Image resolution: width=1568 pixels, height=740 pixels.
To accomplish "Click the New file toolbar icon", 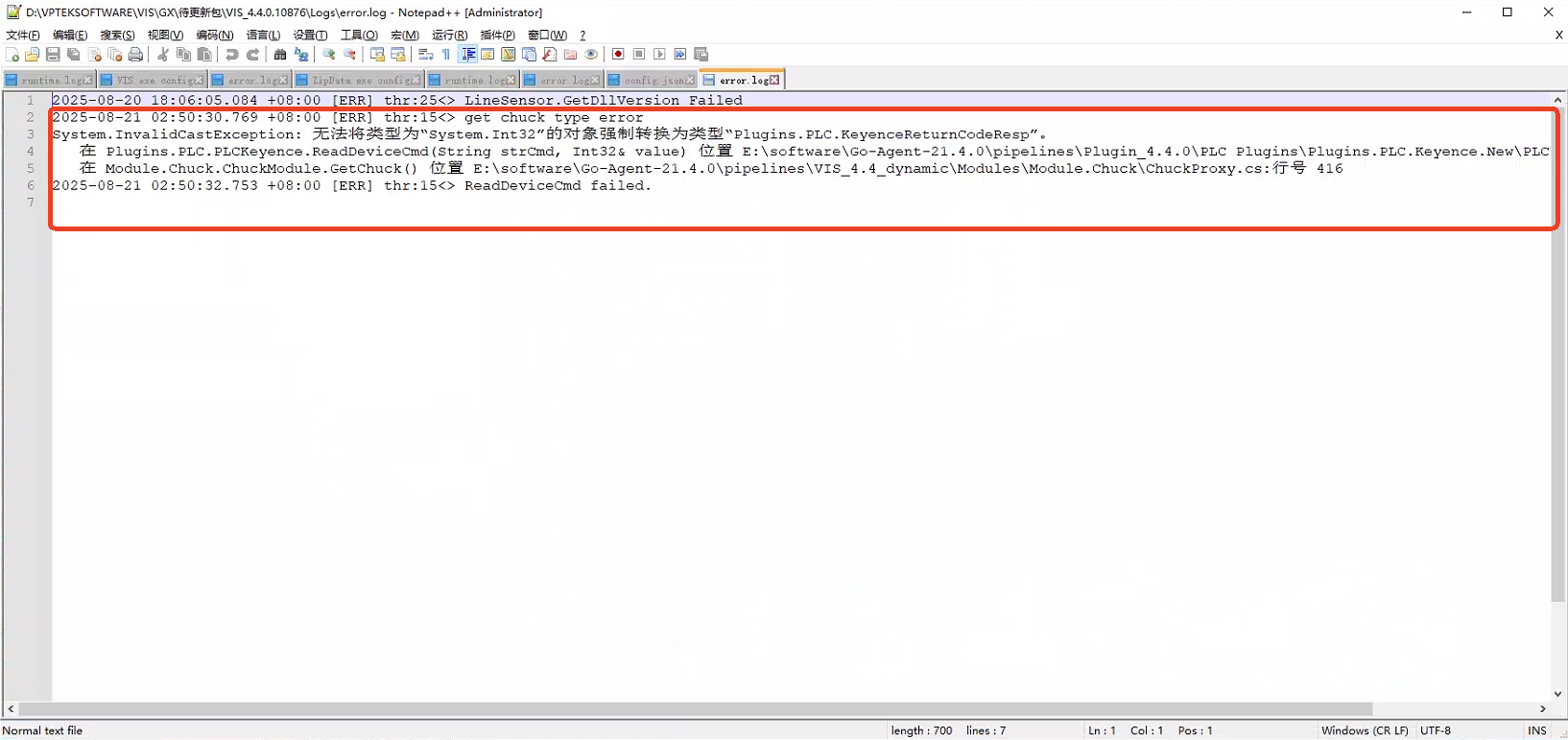I will [12, 55].
